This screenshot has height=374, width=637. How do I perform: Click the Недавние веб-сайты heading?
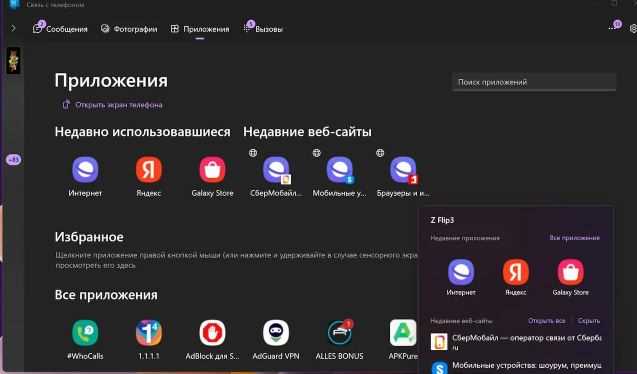(x=307, y=132)
